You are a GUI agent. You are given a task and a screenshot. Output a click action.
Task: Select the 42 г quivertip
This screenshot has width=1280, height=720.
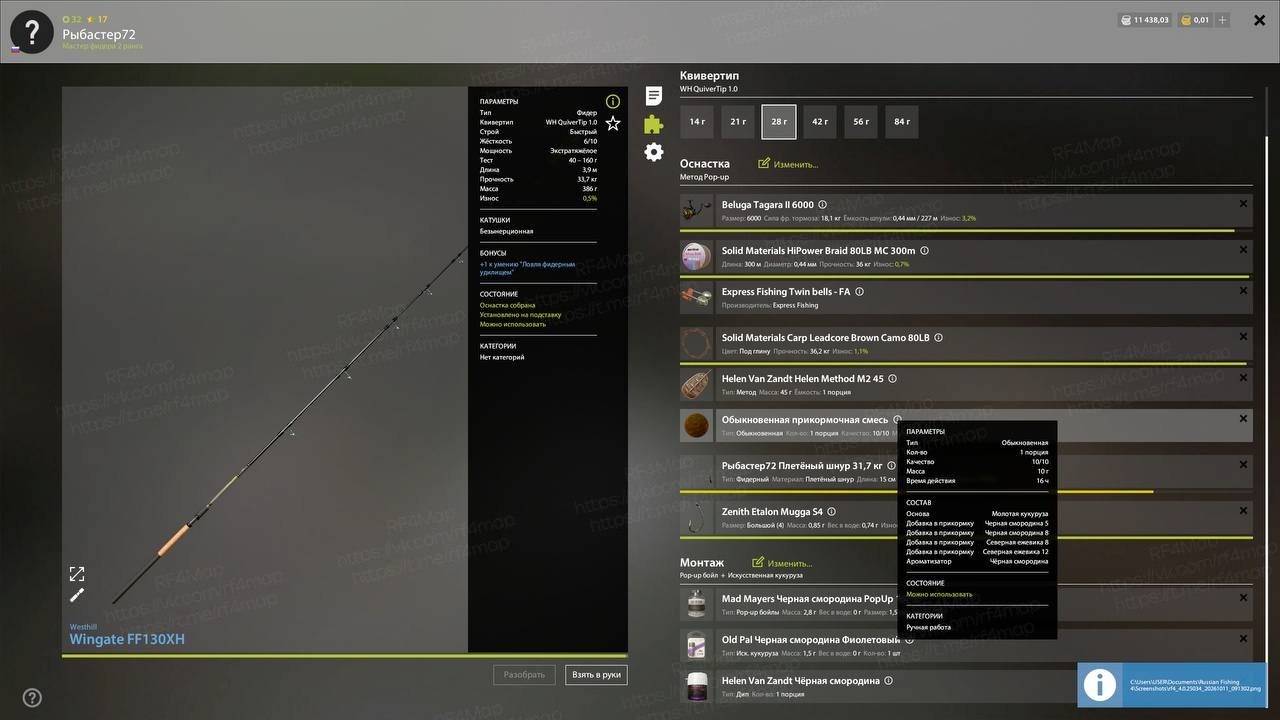(x=820, y=122)
